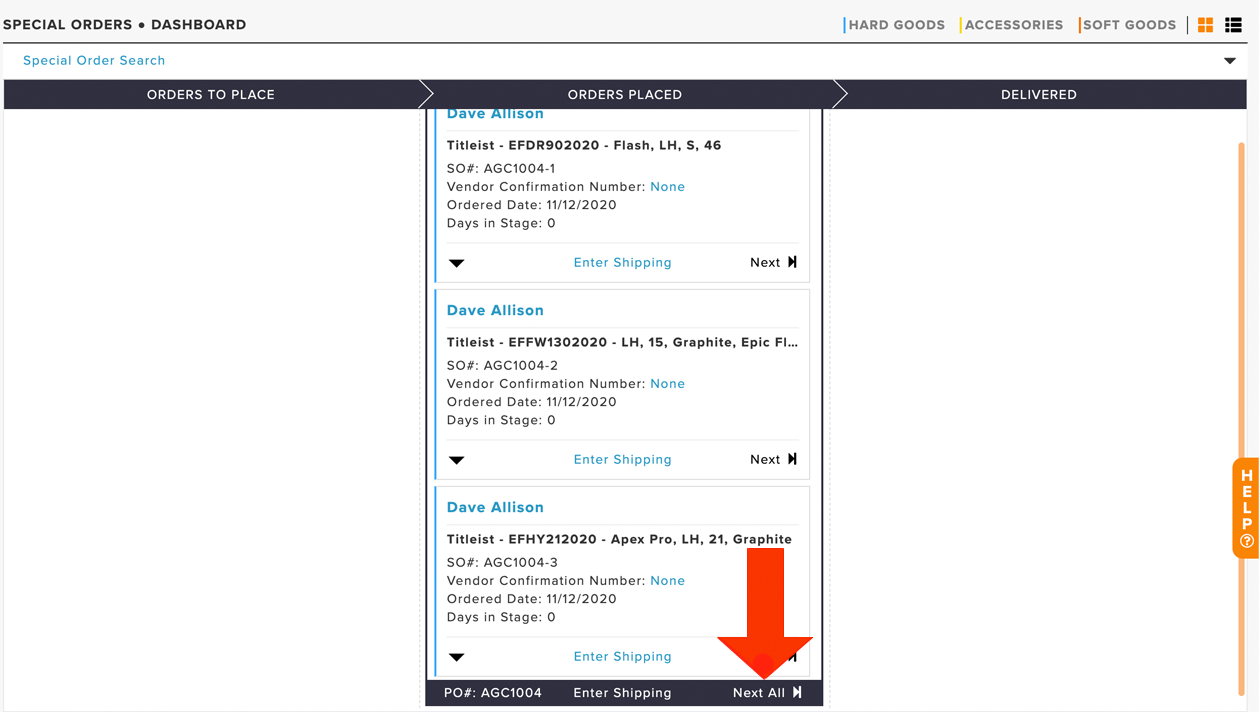
Task: Select the Soft Goods filter
Action: (1129, 25)
